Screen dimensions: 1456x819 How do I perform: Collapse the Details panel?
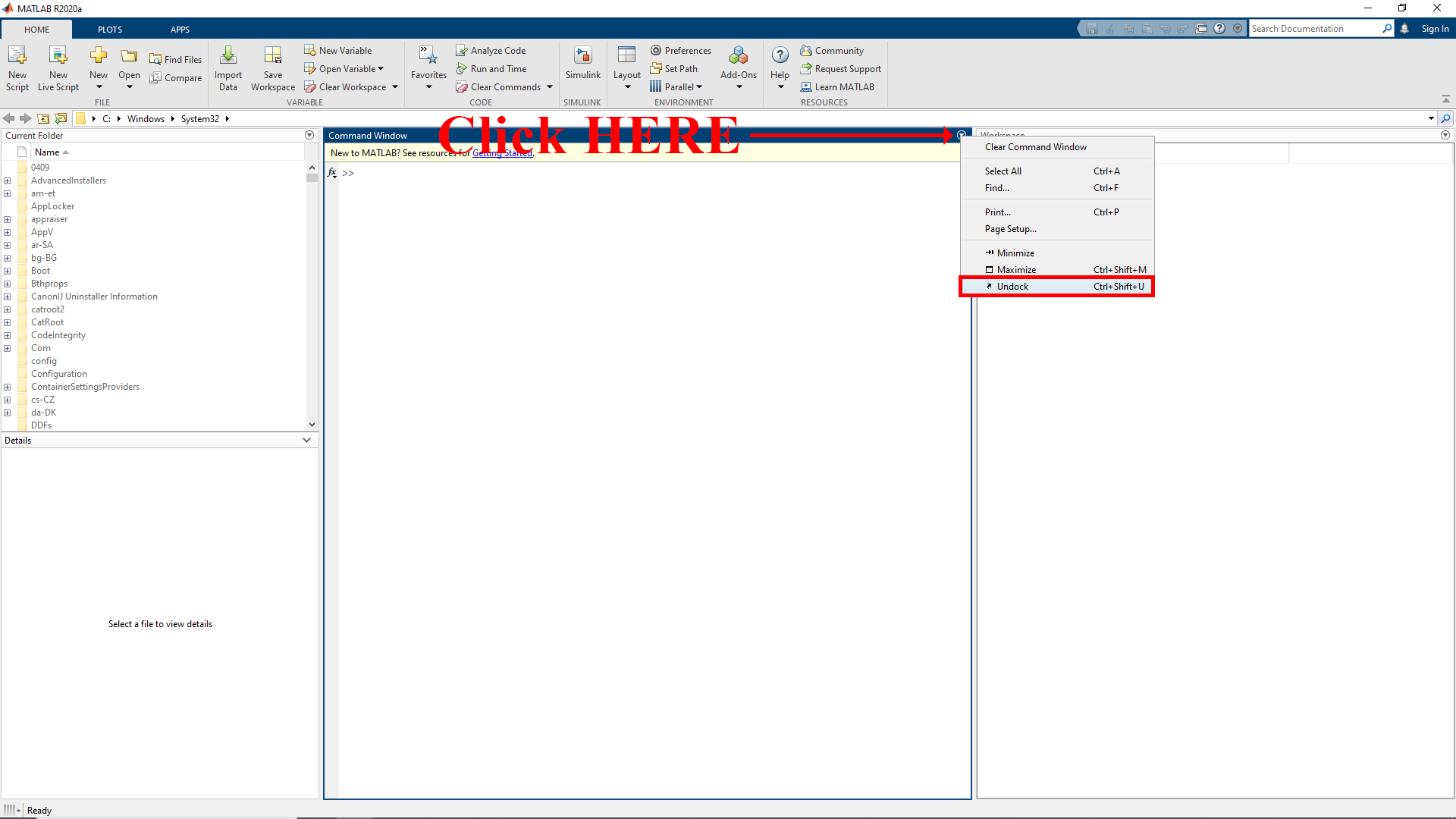pos(306,441)
